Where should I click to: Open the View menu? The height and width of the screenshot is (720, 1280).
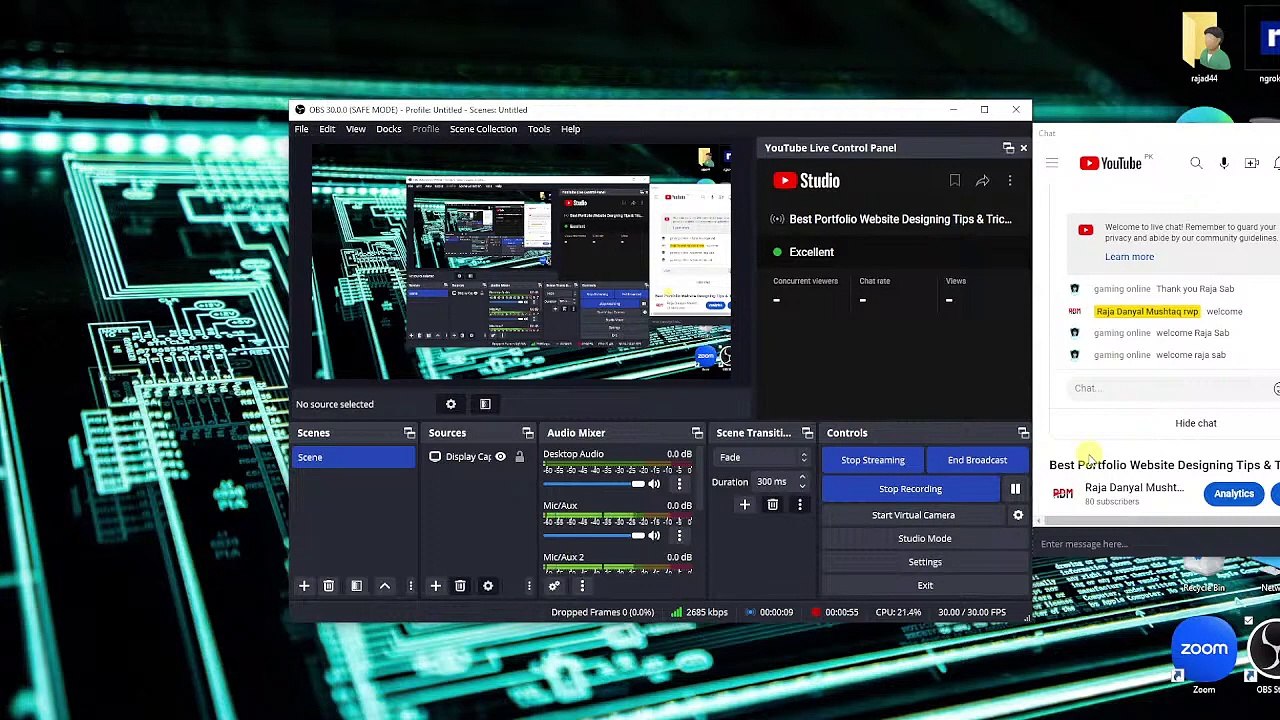355,129
